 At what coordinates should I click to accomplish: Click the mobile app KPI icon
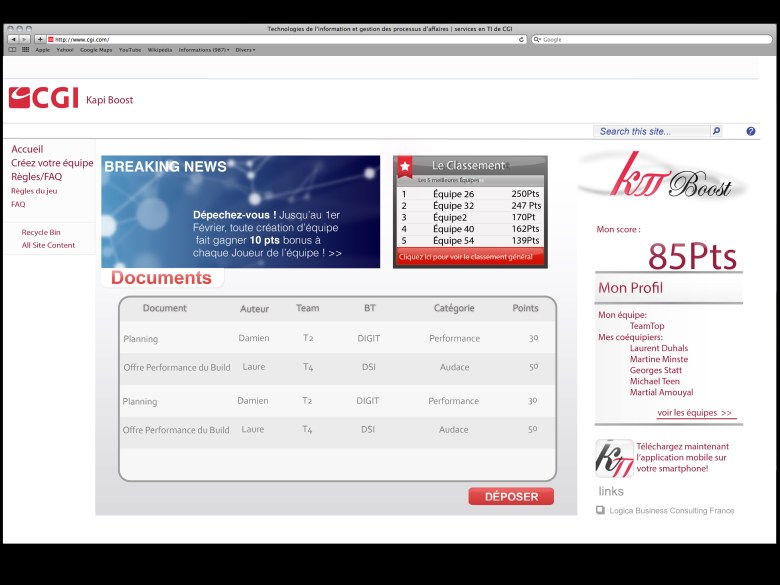click(614, 458)
